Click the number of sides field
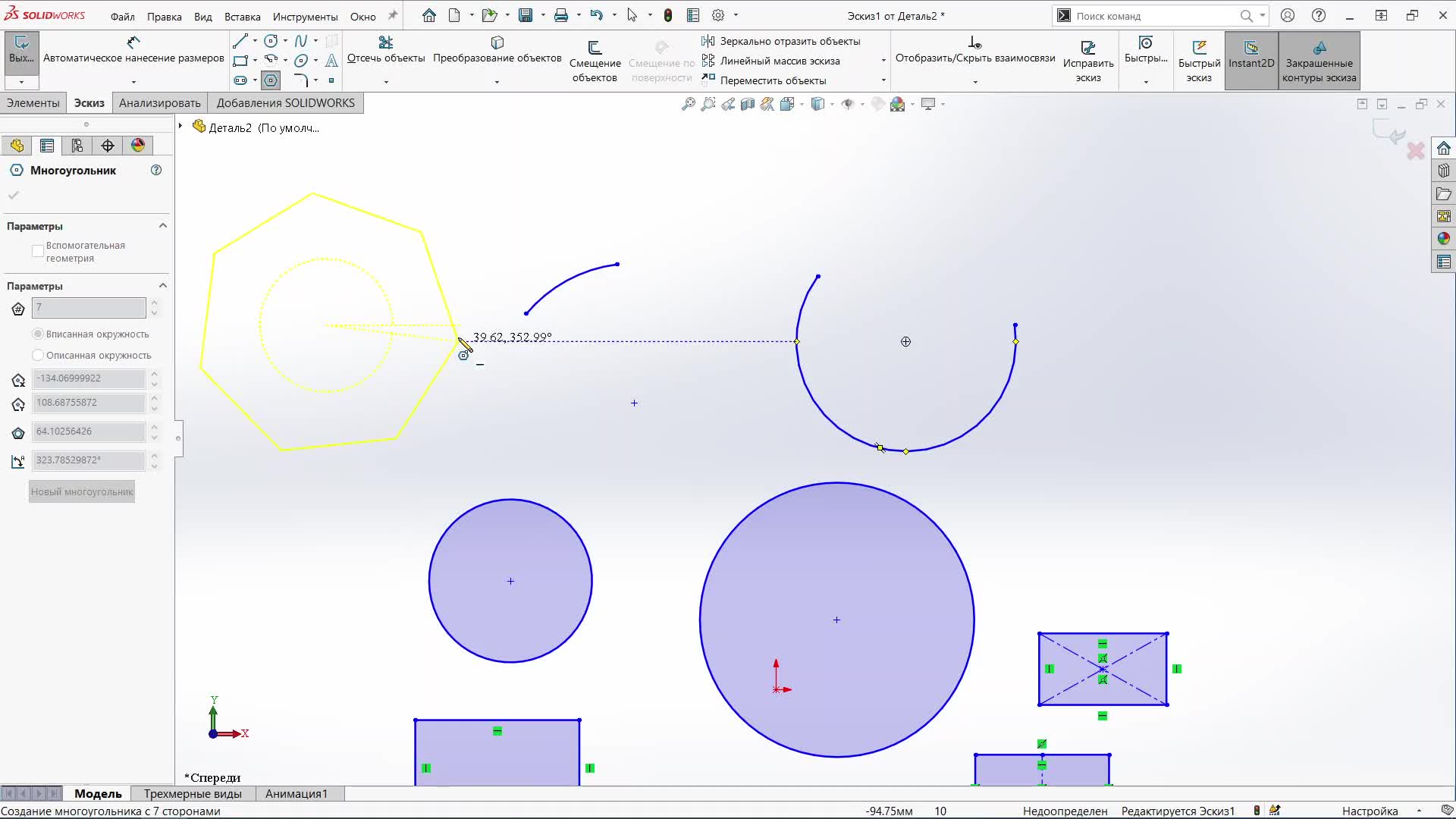This screenshot has height=819, width=1456. (89, 307)
